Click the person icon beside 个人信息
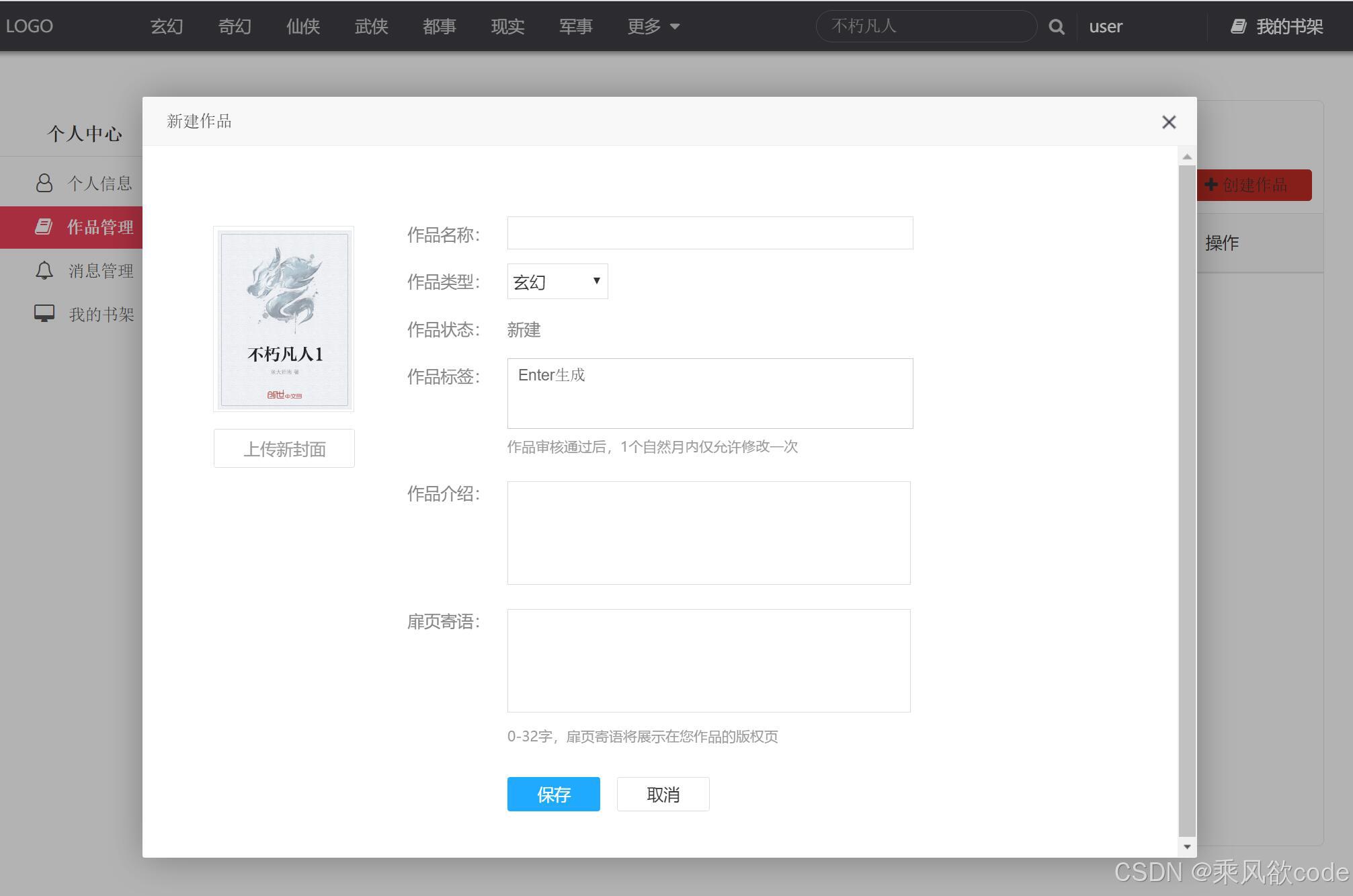The image size is (1353, 896). point(44,183)
